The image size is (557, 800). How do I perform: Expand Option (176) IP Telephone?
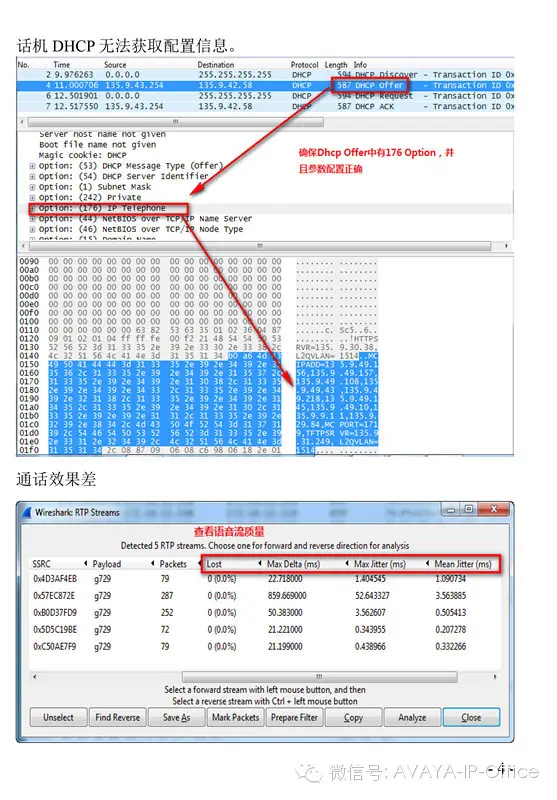(x=33, y=208)
